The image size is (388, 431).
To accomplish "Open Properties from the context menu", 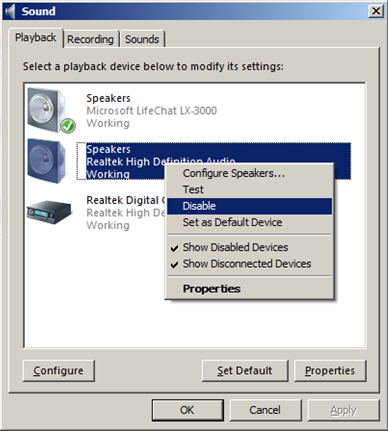I will (249, 289).
